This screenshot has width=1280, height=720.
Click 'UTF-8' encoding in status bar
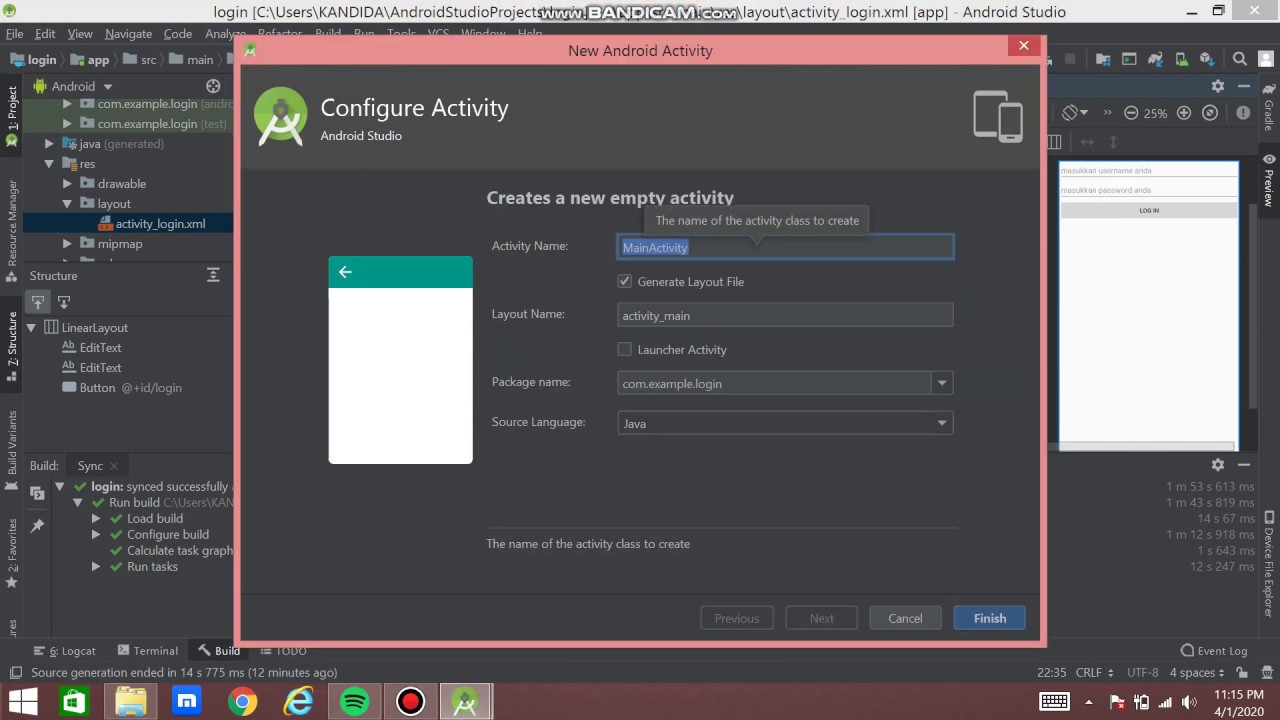tap(1143, 673)
